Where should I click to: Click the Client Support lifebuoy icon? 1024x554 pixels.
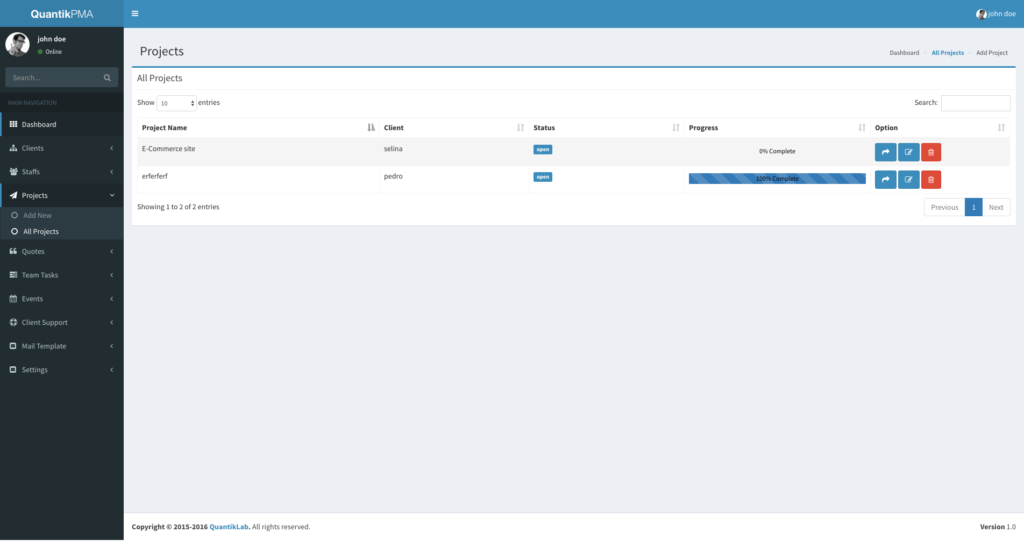pyautogui.click(x=13, y=322)
